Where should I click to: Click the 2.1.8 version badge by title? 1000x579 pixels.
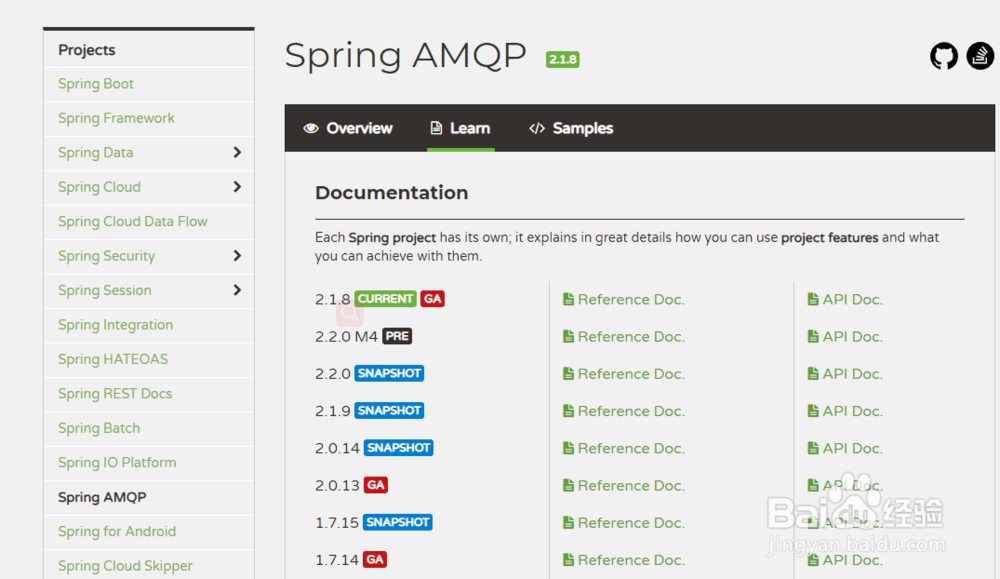[x=562, y=59]
